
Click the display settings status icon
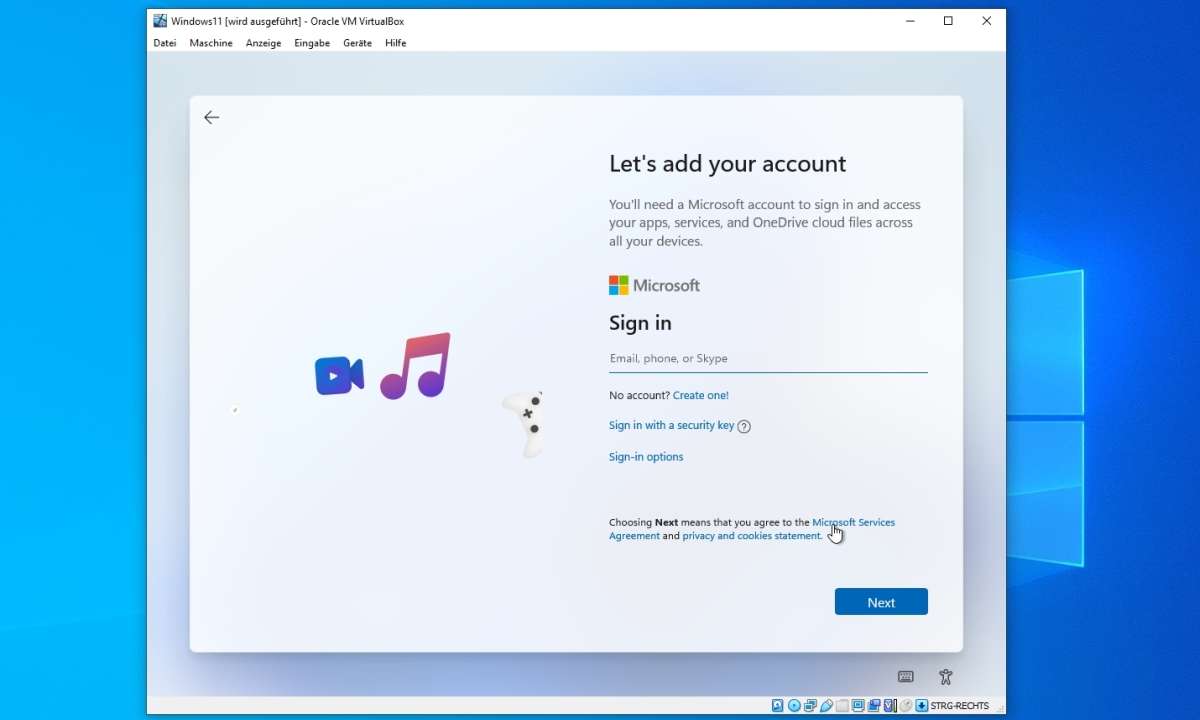[858, 705]
